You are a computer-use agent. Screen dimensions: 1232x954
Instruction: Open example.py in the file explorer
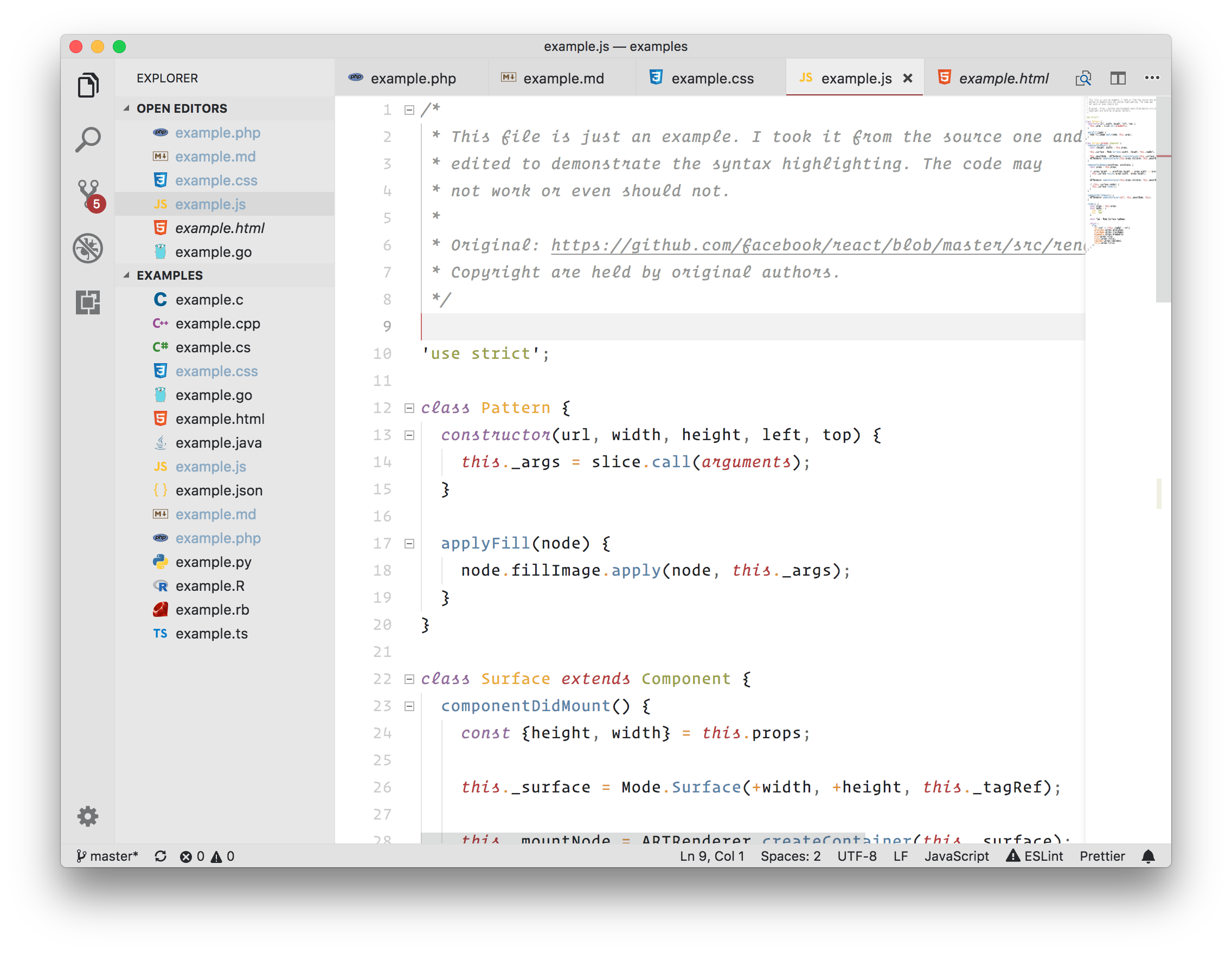coord(213,562)
